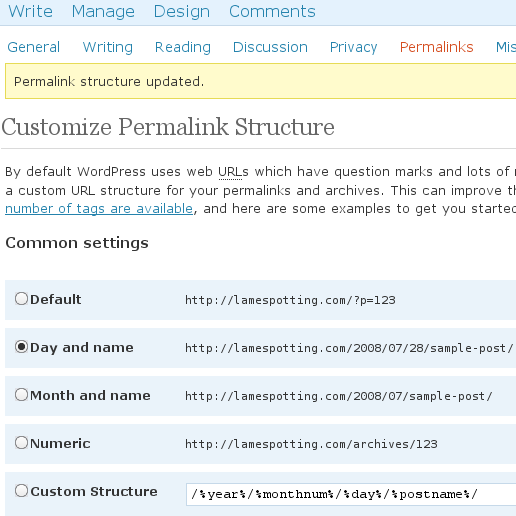The height and width of the screenshot is (516, 516).
Task: Open the Comments menu
Action: 272,11
